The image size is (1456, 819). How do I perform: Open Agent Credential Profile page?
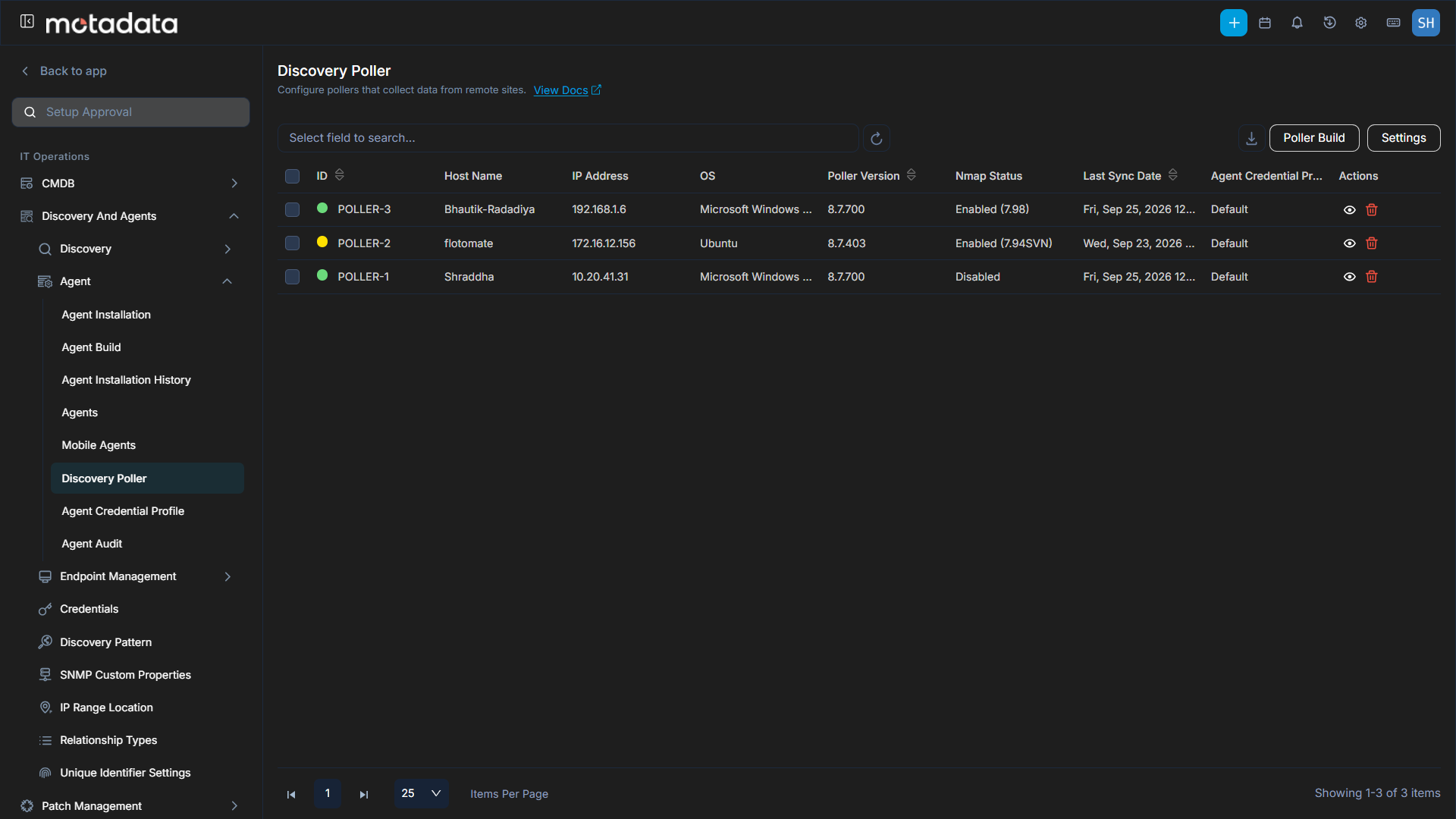pyautogui.click(x=123, y=511)
